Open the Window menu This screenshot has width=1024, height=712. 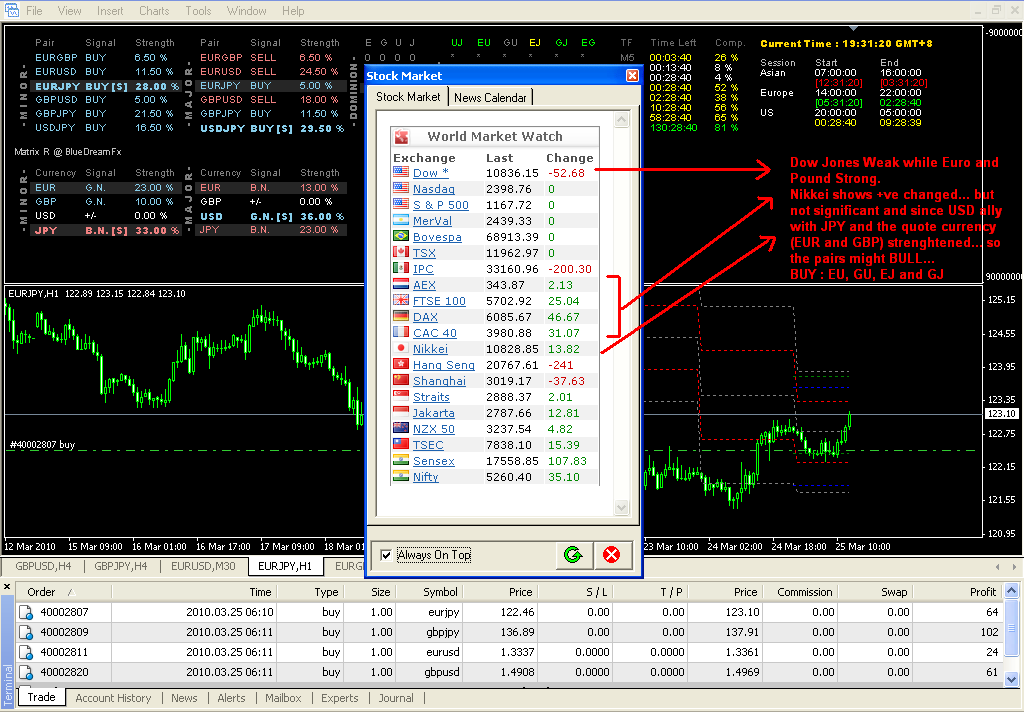(x=246, y=11)
